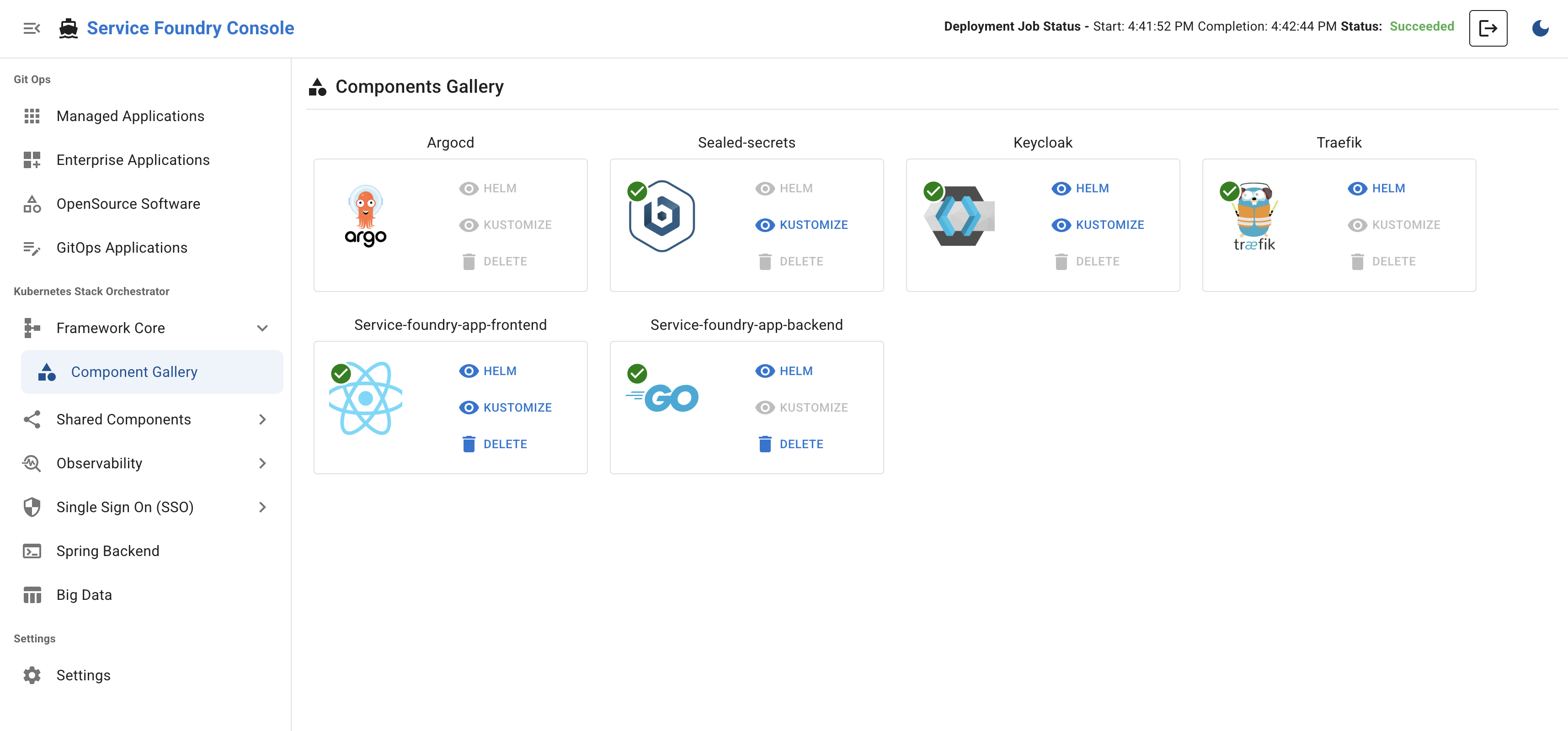View the Sealed-secrets KUSTOMIZE configuration

pyautogui.click(x=801, y=225)
